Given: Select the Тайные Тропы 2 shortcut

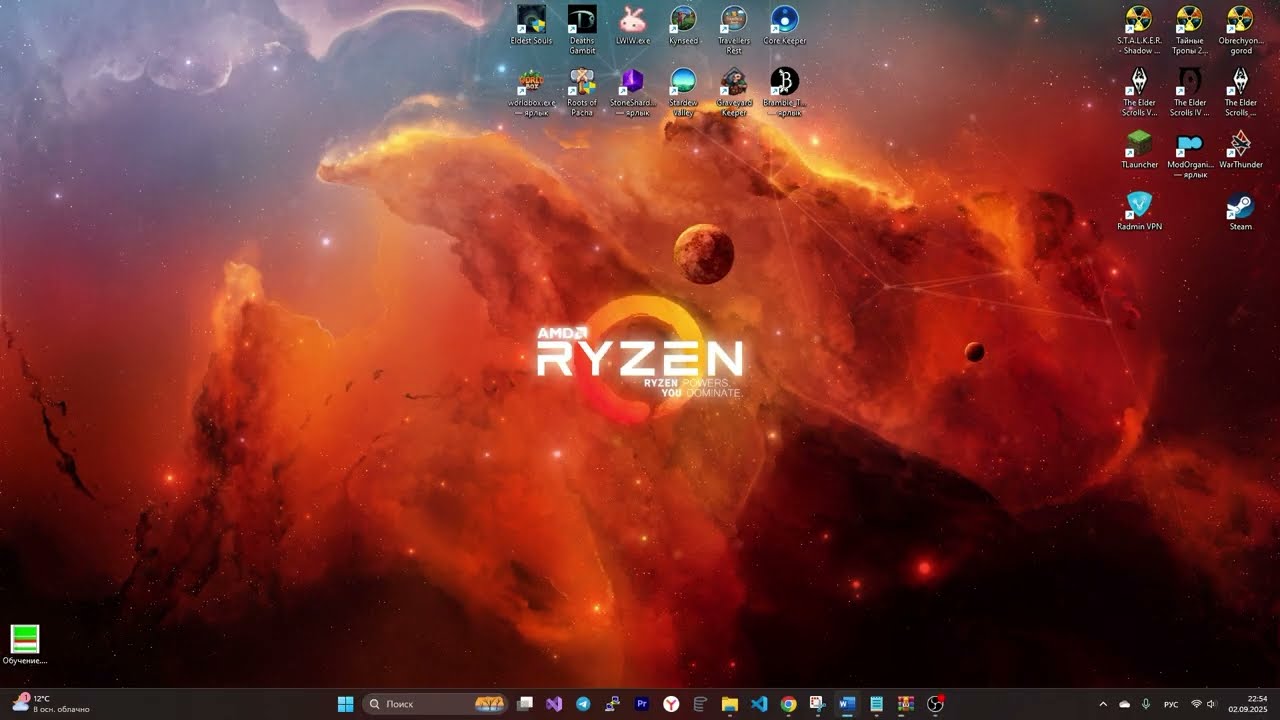Looking at the screenshot, I should coord(1189,30).
